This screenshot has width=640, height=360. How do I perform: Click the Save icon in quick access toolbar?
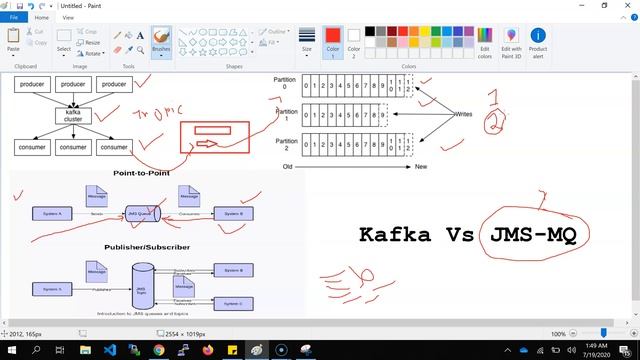coord(20,6)
